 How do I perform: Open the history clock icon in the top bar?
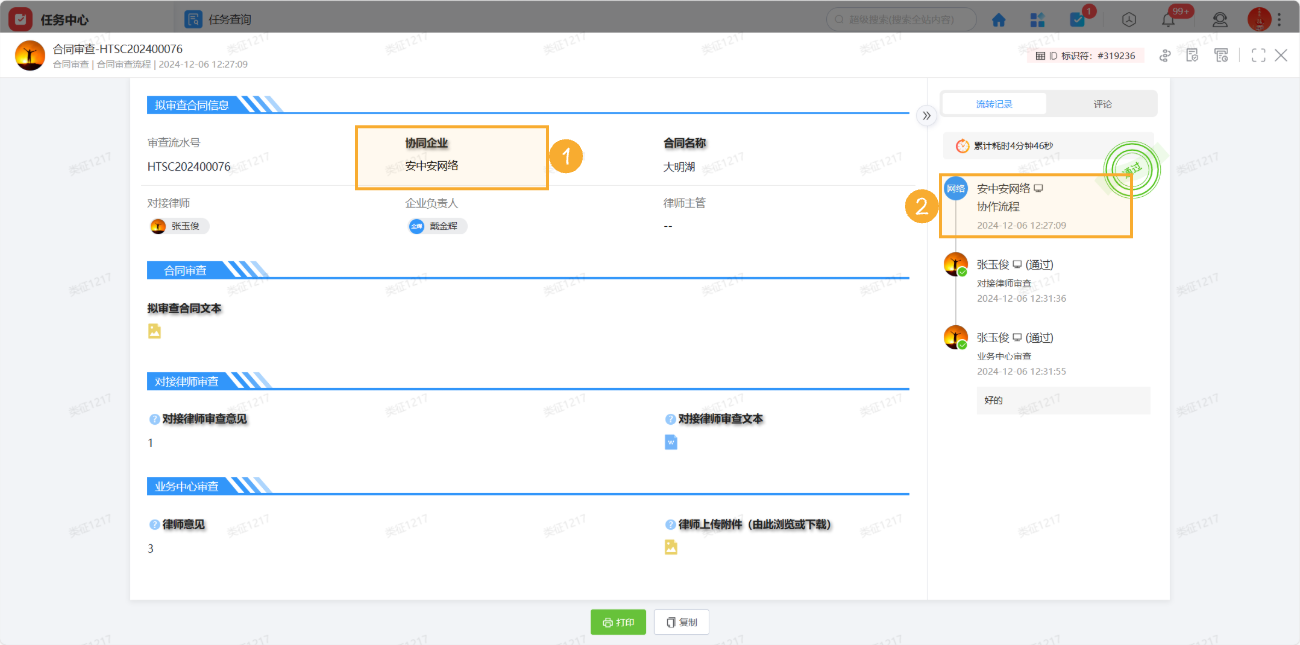pyautogui.click(x=1129, y=18)
